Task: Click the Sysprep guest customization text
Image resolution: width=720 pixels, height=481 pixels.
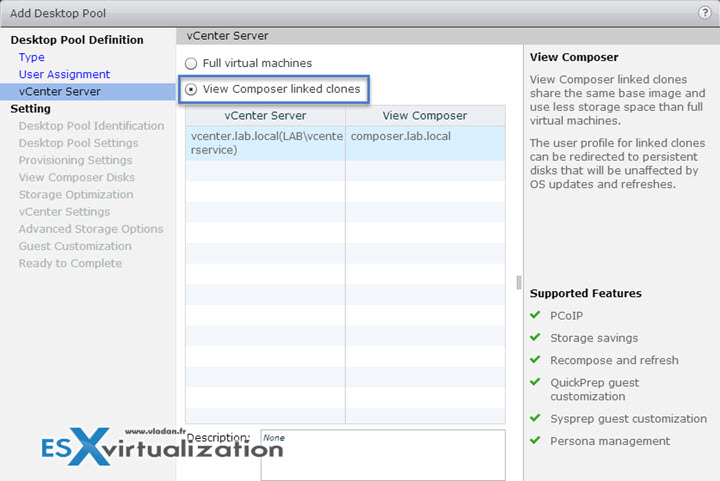Action: [x=629, y=419]
